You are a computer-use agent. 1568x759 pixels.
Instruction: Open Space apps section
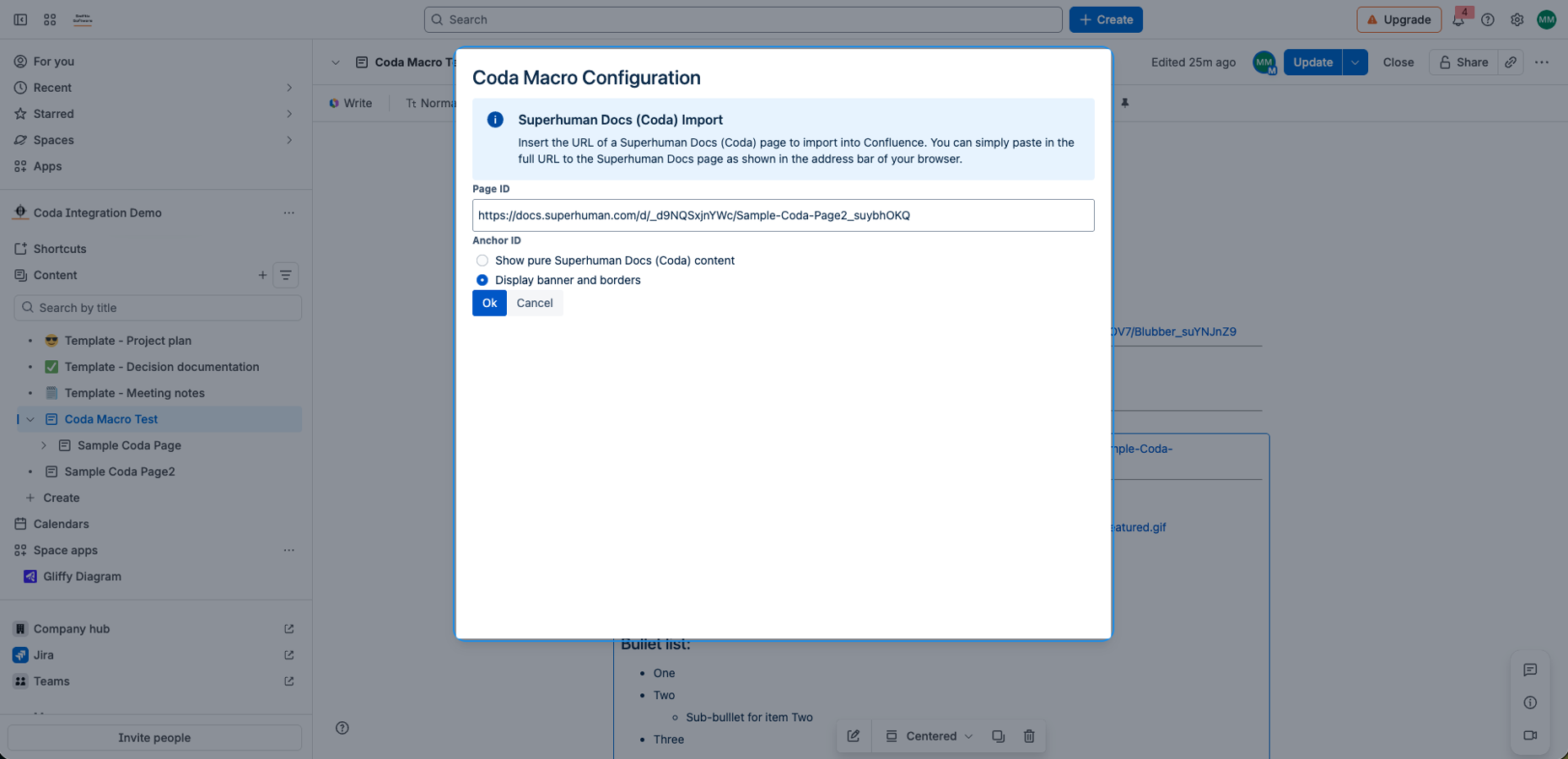click(66, 550)
